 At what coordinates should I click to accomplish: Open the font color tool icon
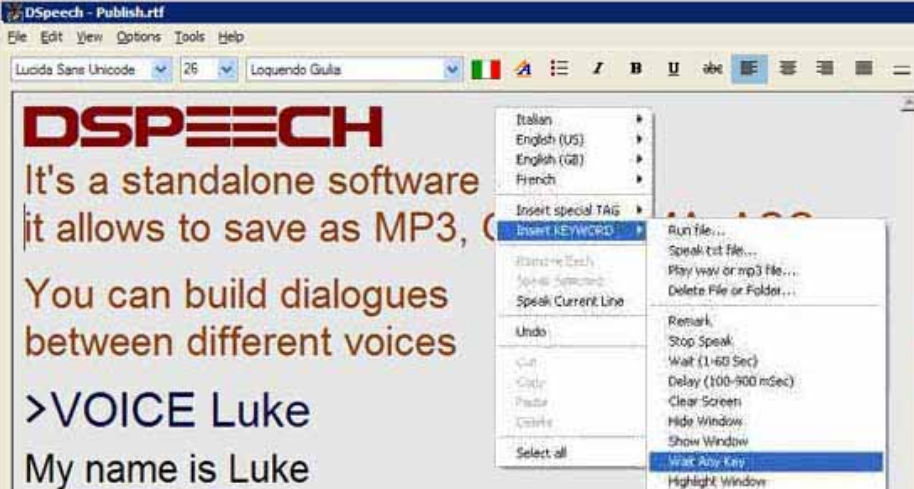[x=523, y=70]
